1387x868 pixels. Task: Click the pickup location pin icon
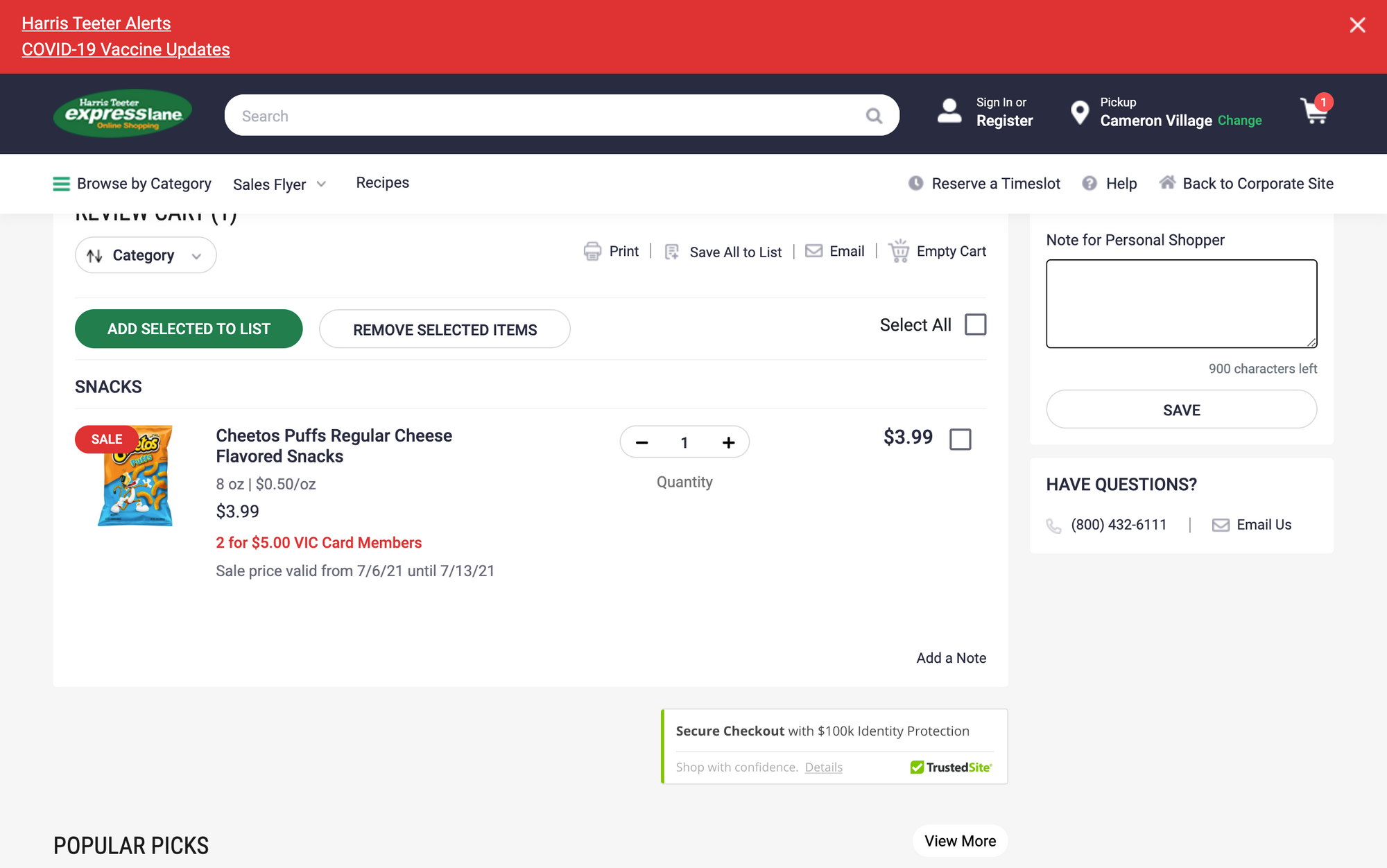tap(1079, 112)
